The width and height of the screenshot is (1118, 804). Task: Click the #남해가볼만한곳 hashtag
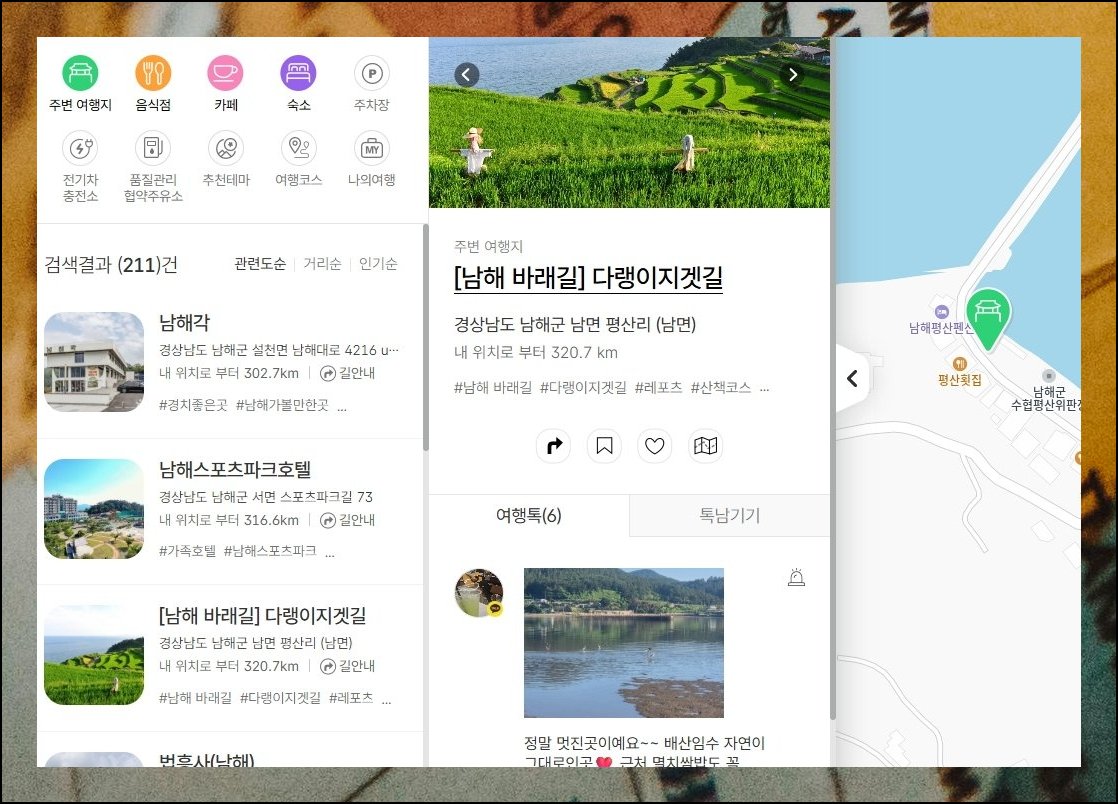pyautogui.click(x=282, y=405)
